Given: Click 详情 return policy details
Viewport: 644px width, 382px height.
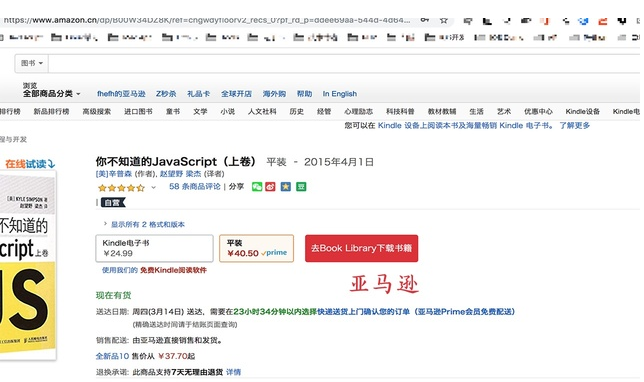Looking at the screenshot, I should 233,372.
